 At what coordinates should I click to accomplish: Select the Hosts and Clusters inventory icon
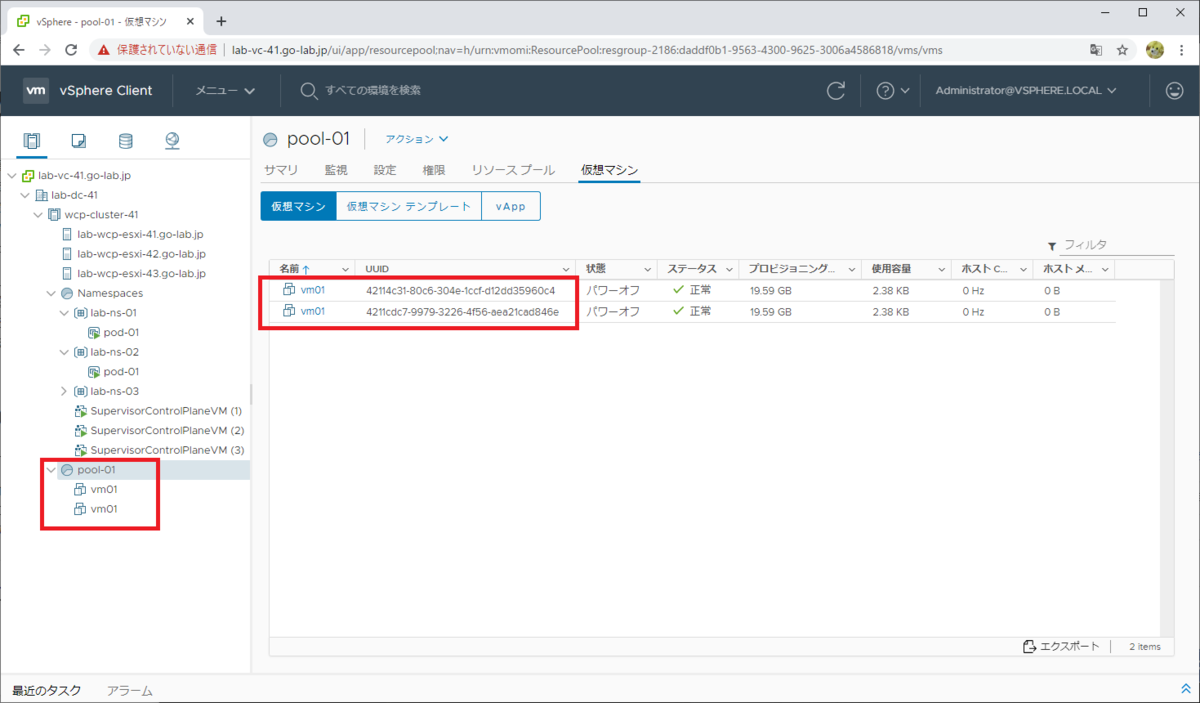click(x=31, y=141)
